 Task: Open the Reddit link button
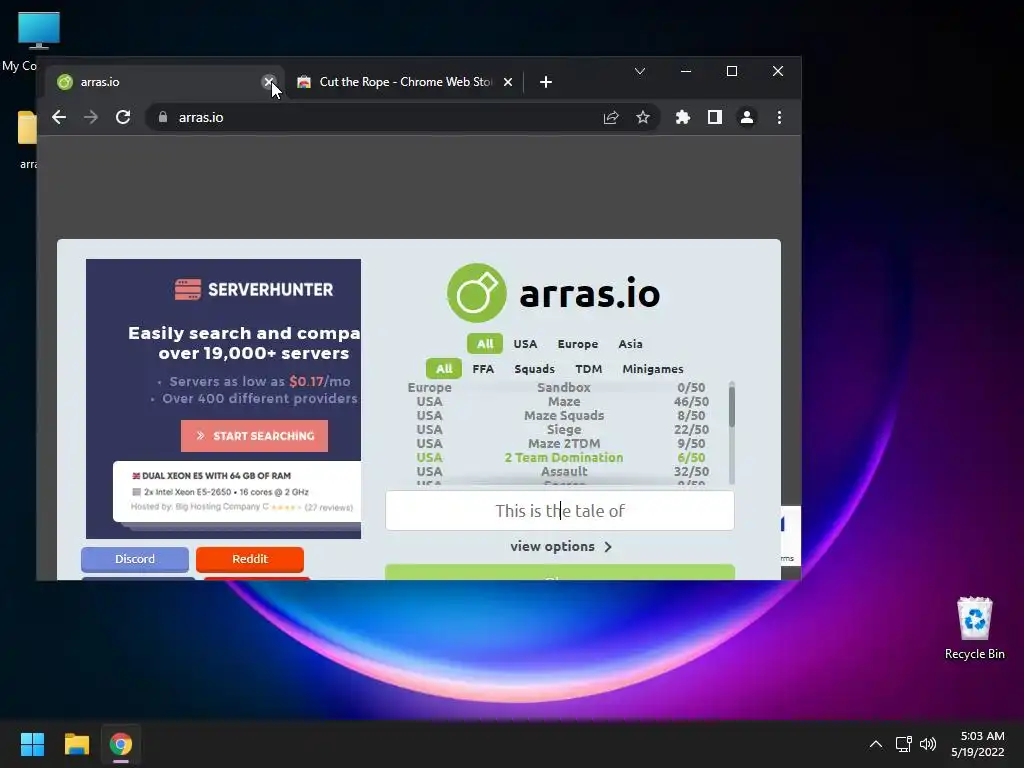pyautogui.click(x=249, y=559)
